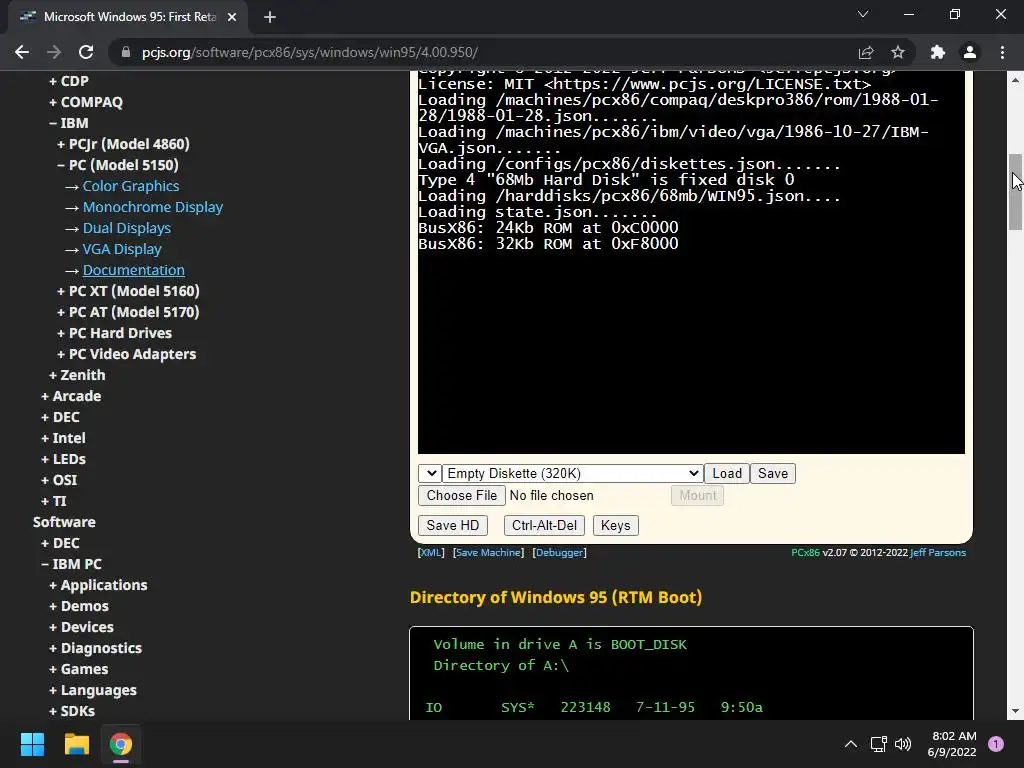Screen dimensions: 1024x768
Task: Click the padlock site info icon
Action: (x=126, y=52)
